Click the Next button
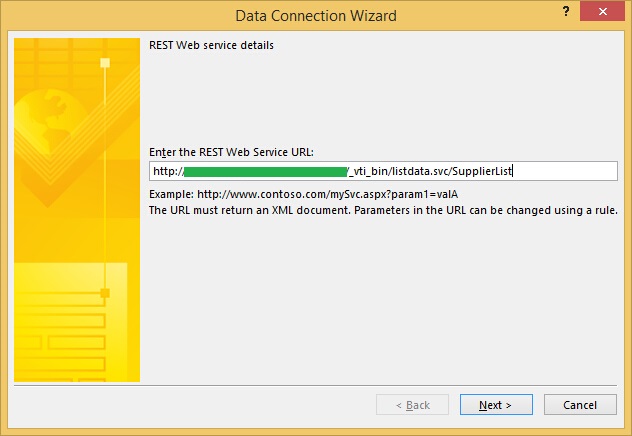632x436 pixels. (x=495, y=405)
